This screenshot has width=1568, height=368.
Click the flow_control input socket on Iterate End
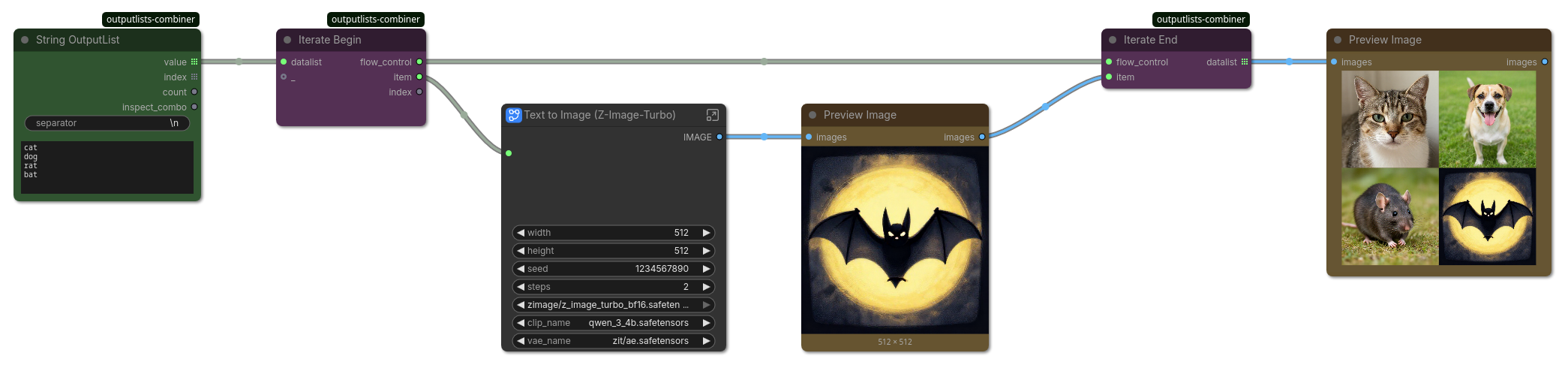1109,62
